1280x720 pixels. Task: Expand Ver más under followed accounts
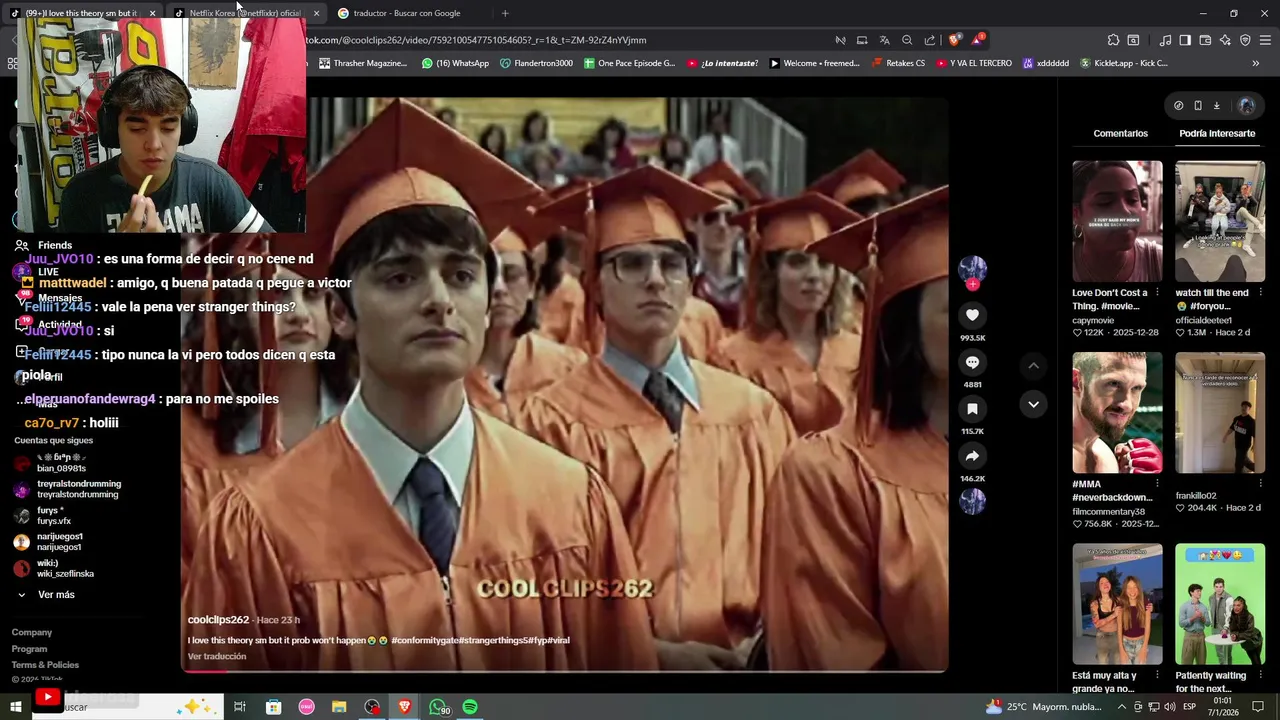(56, 595)
